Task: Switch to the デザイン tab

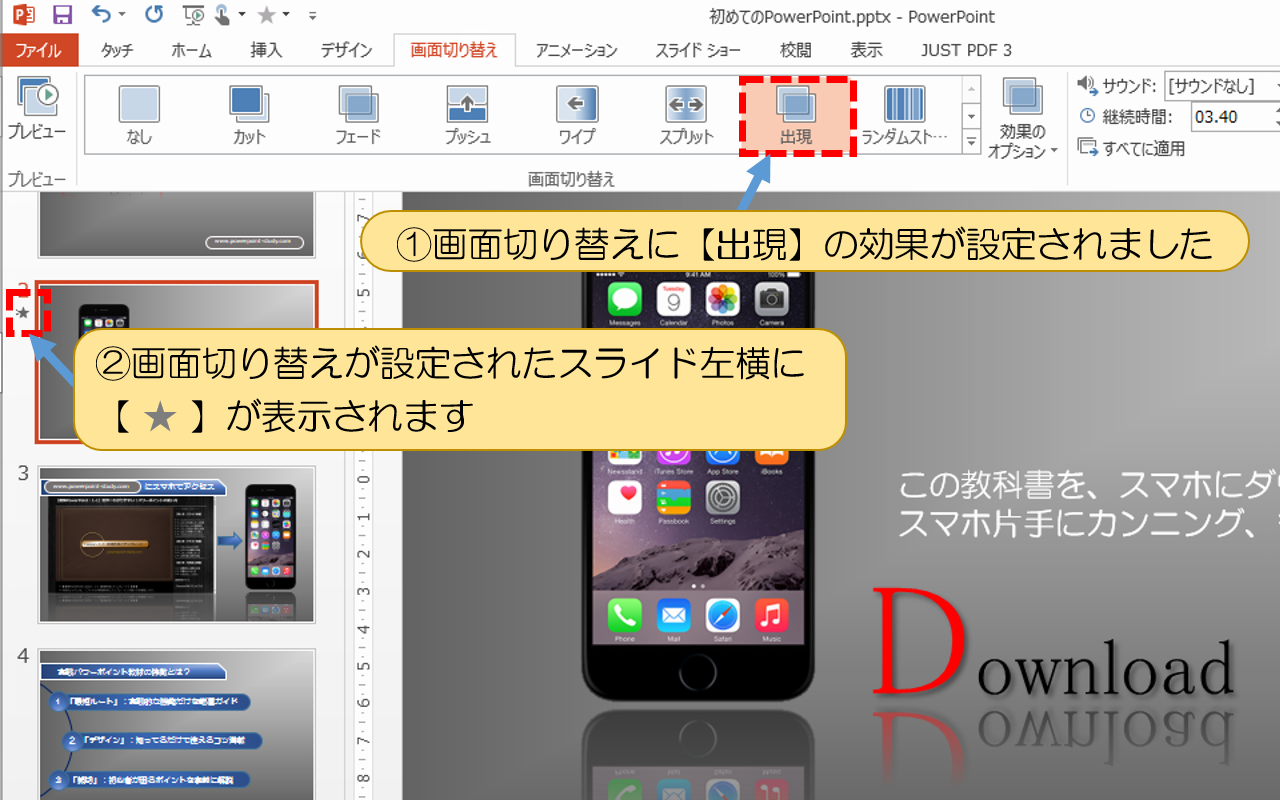Action: point(346,50)
